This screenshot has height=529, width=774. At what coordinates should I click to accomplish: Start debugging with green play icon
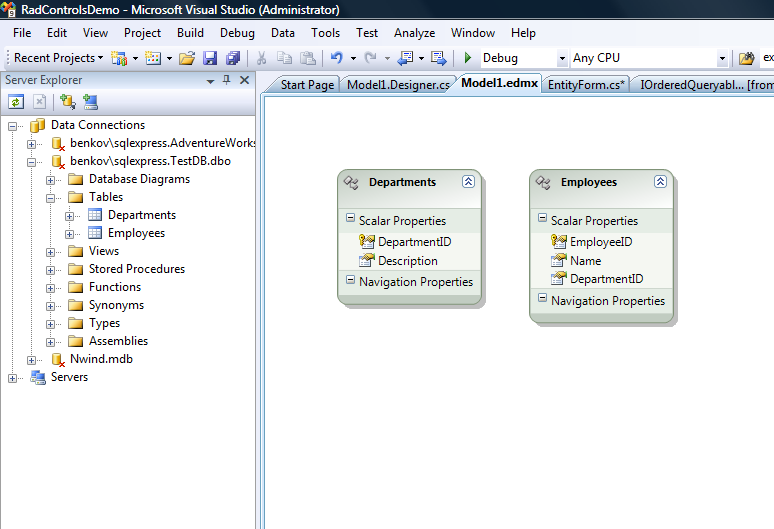(467, 58)
